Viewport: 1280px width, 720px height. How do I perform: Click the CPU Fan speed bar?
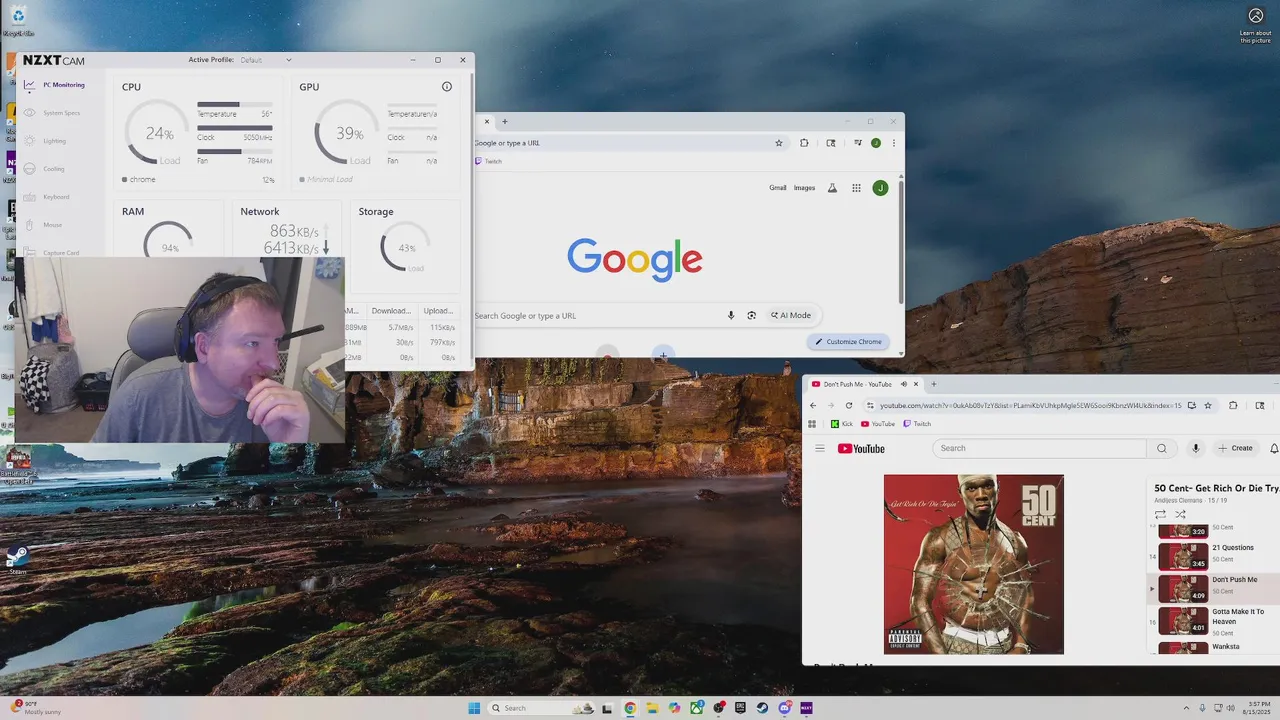coord(234,152)
